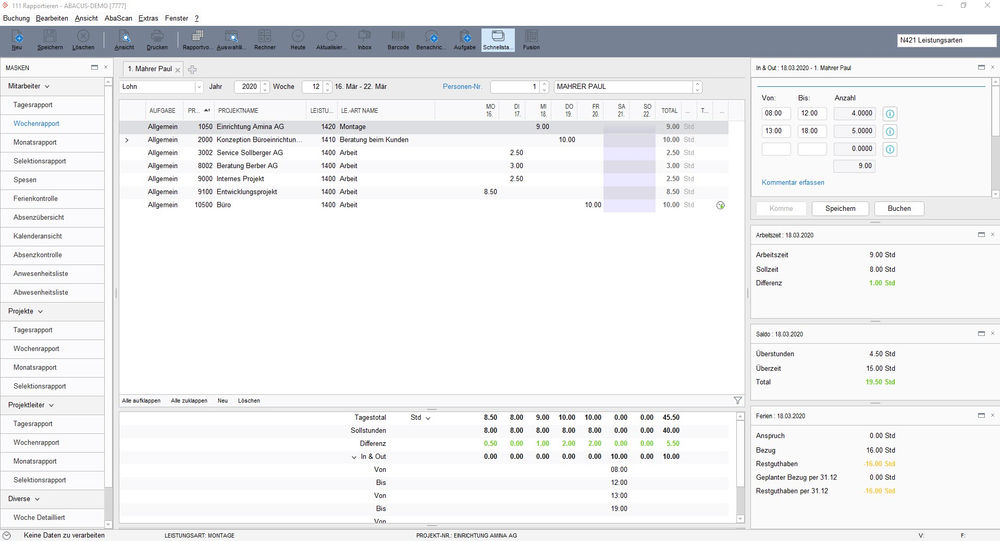Image resolution: width=1000 pixels, height=541 pixels.
Task: Open the Rechner calculator icon
Action: pos(265,40)
